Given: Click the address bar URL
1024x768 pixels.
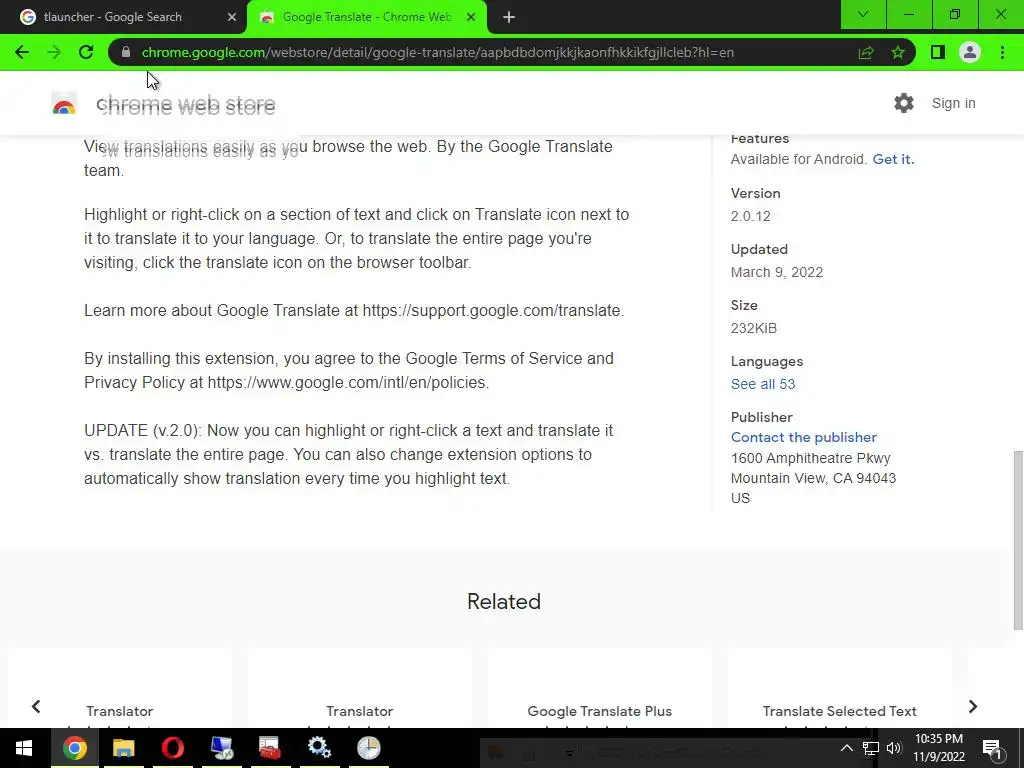Looking at the screenshot, I should [438, 52].
